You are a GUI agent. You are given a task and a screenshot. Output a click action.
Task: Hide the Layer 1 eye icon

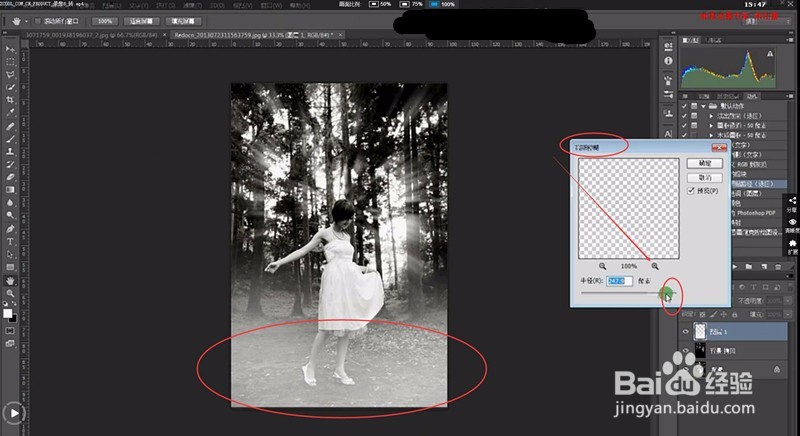(x=685, y=331)
